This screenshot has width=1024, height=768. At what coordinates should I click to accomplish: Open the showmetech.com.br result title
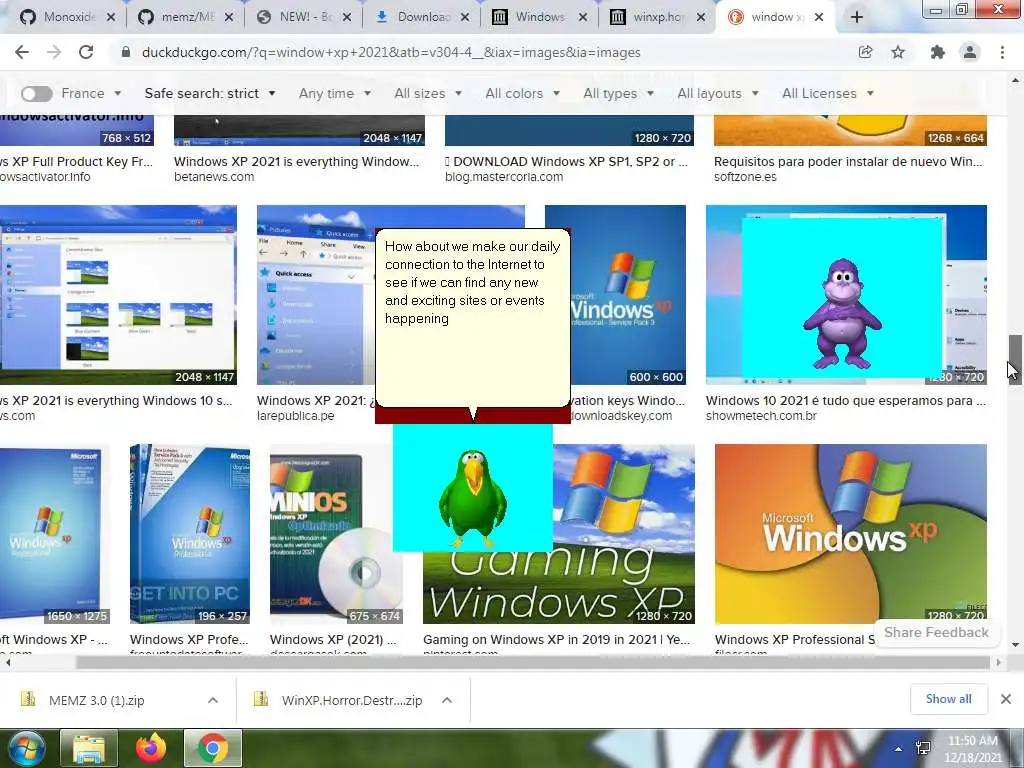pos(846,400)
